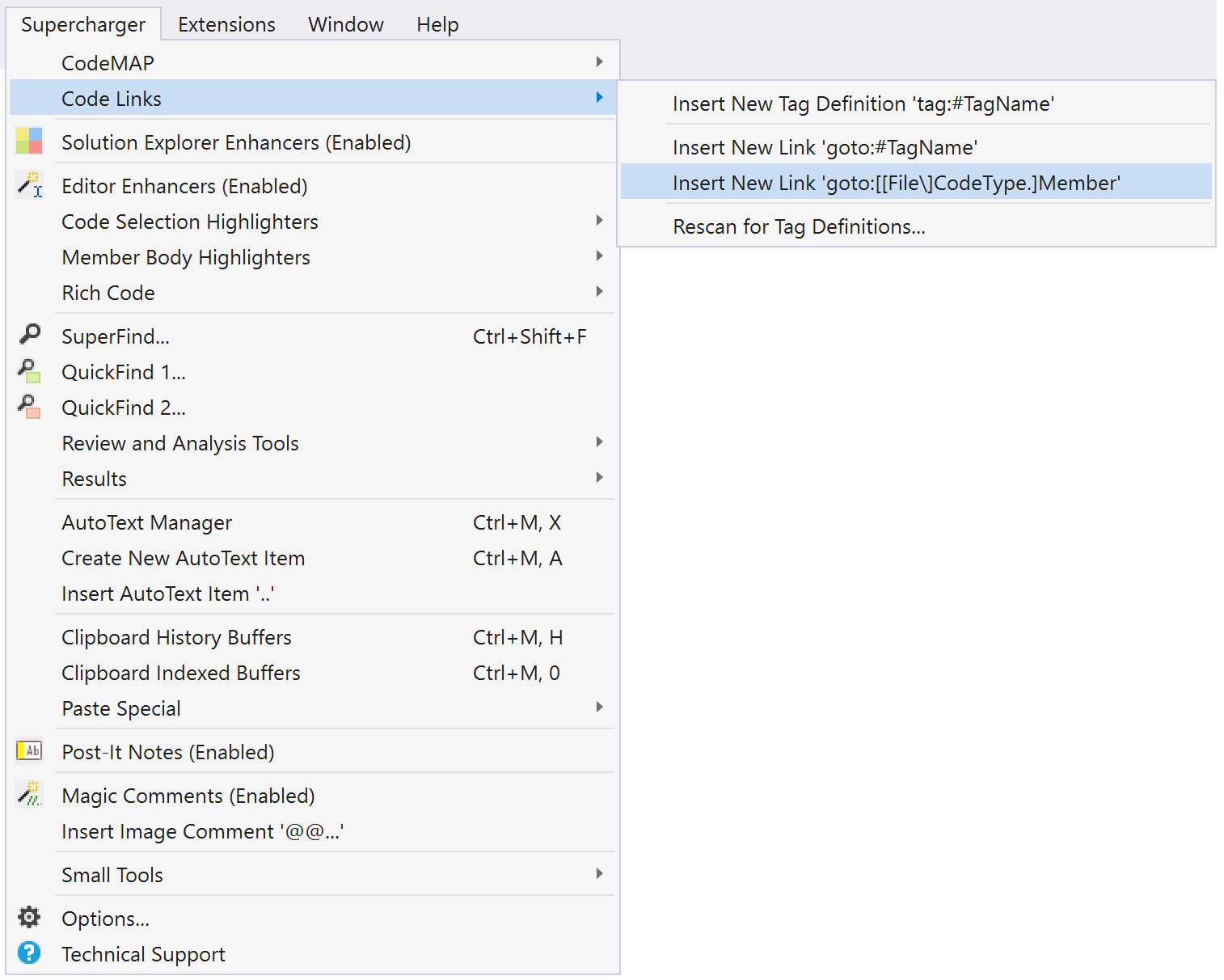Open the Small Tools entry
Screen dimensions: 1224x980
[312, 875]
